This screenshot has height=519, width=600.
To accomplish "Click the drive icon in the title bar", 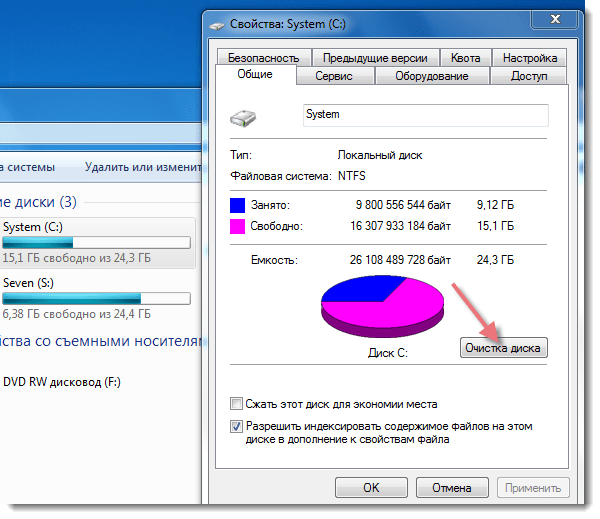I will 217,26.
